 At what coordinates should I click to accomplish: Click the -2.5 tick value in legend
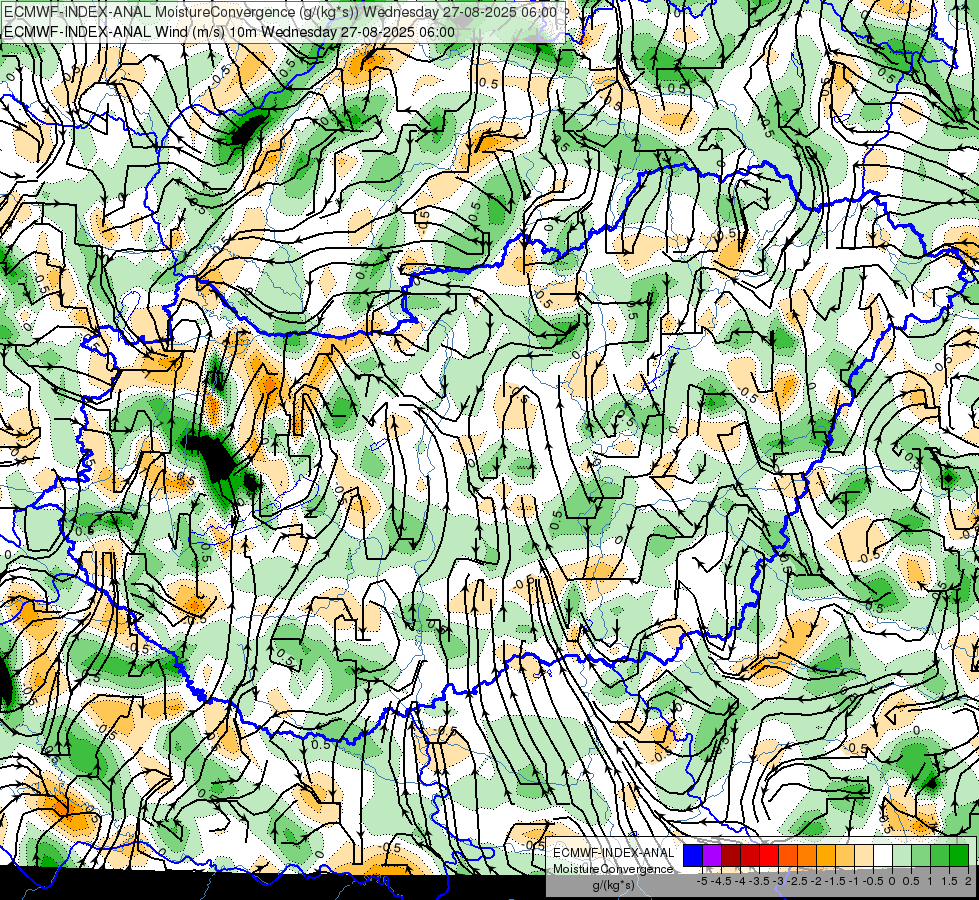pyautogui.click(x=797, y=881)
